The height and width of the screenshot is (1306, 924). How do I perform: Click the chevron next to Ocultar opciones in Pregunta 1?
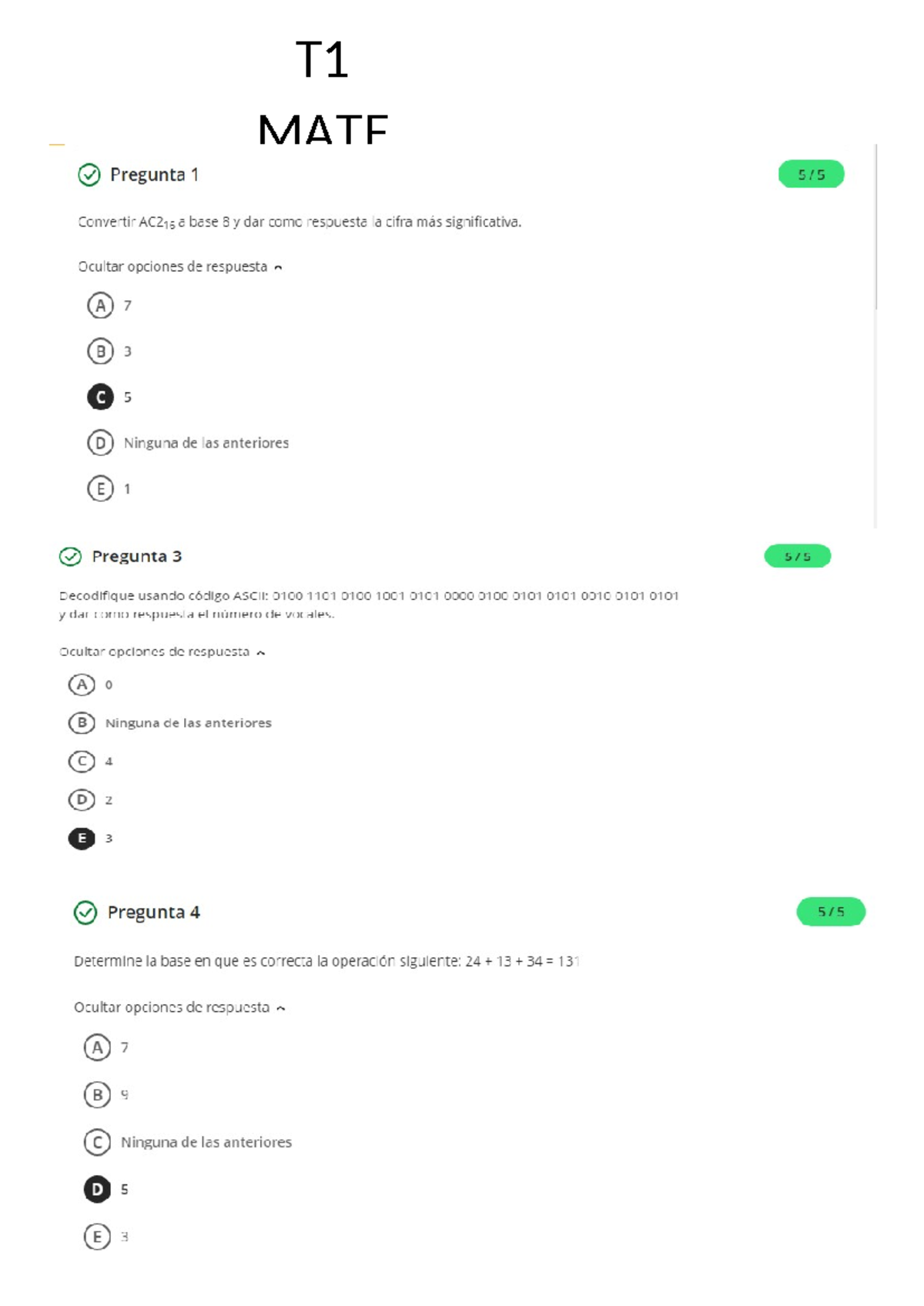(278, 268)
